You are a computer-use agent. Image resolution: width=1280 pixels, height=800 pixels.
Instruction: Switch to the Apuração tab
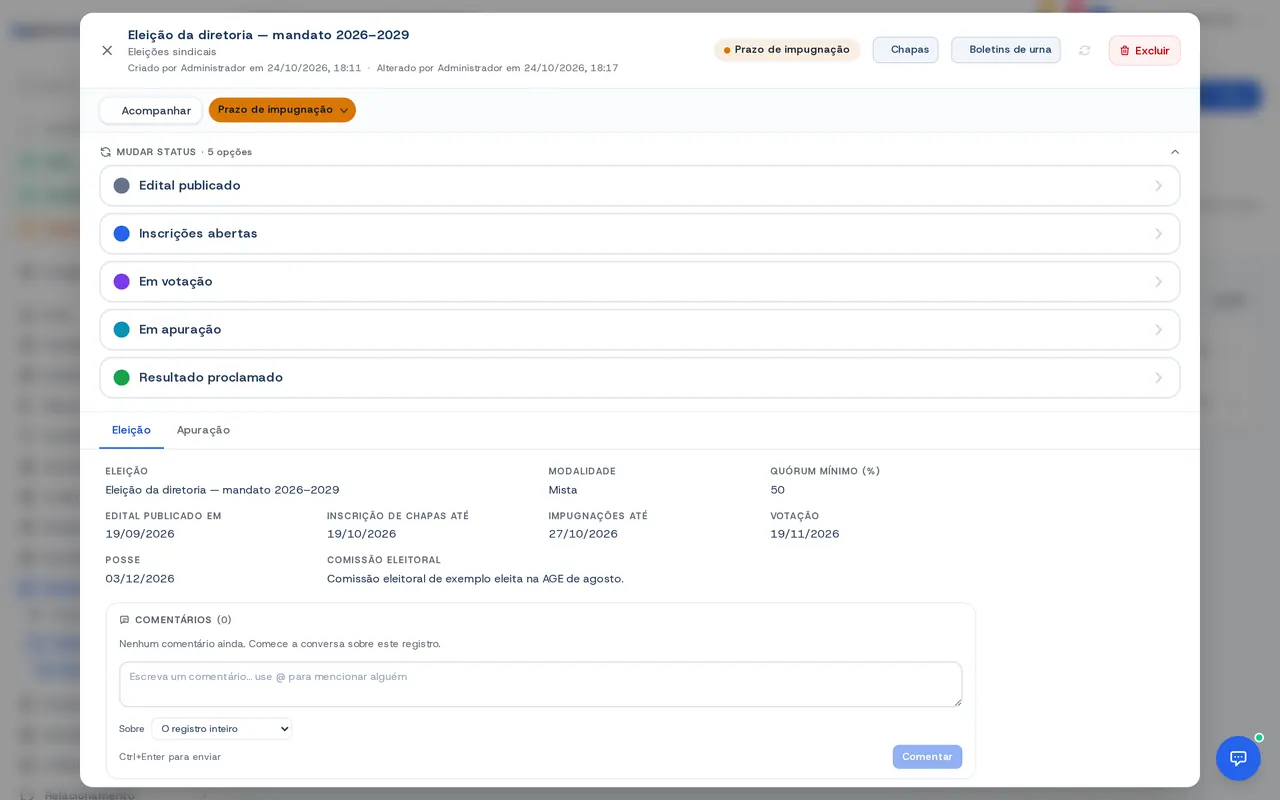tap(203, 430)
